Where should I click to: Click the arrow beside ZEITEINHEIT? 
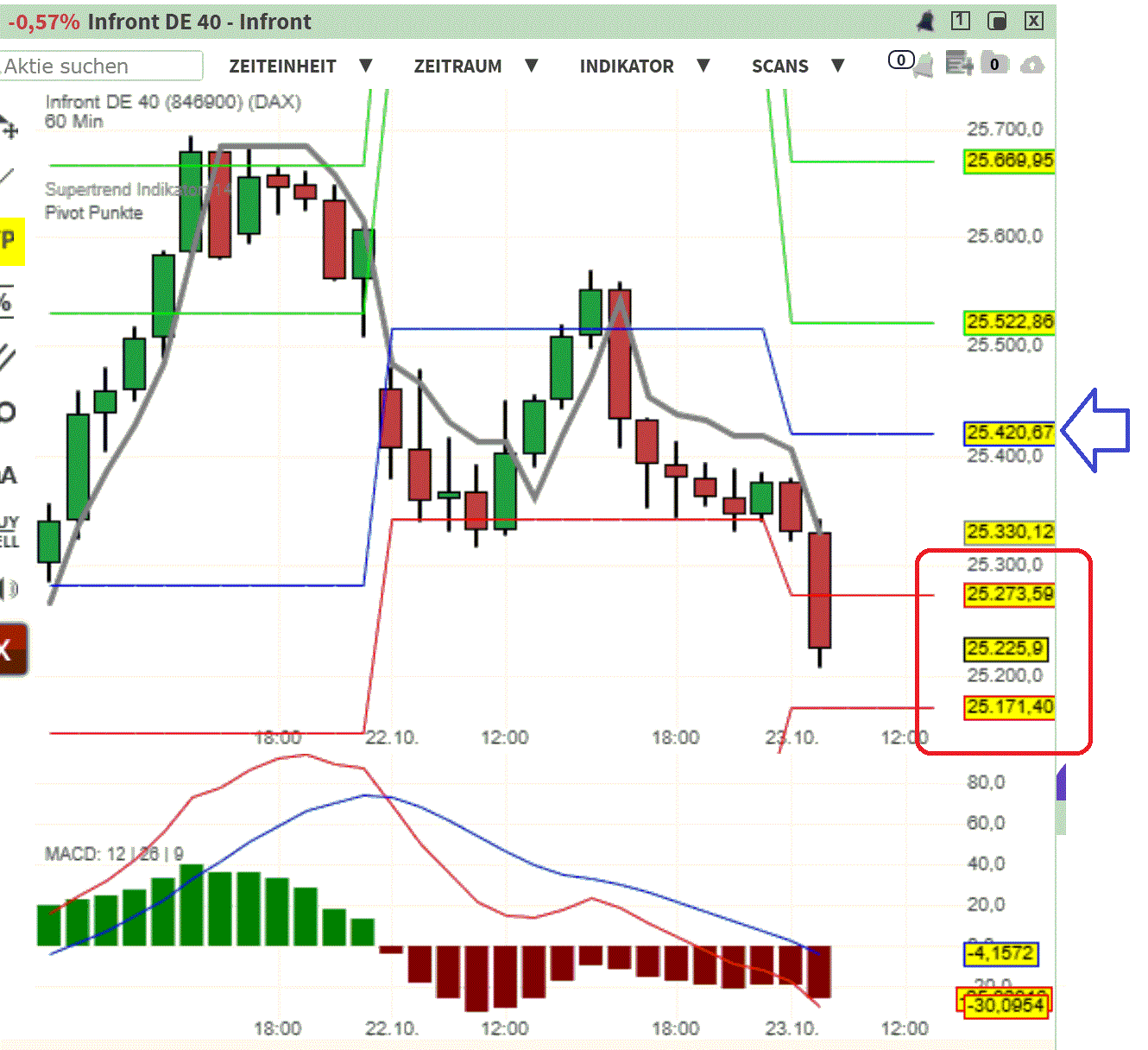point(365,66)
